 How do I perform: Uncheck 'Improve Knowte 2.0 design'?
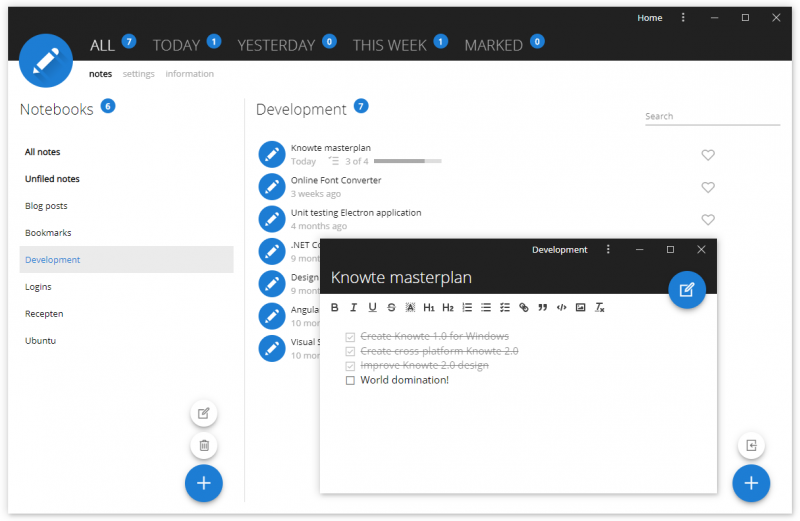pos(350,366)
